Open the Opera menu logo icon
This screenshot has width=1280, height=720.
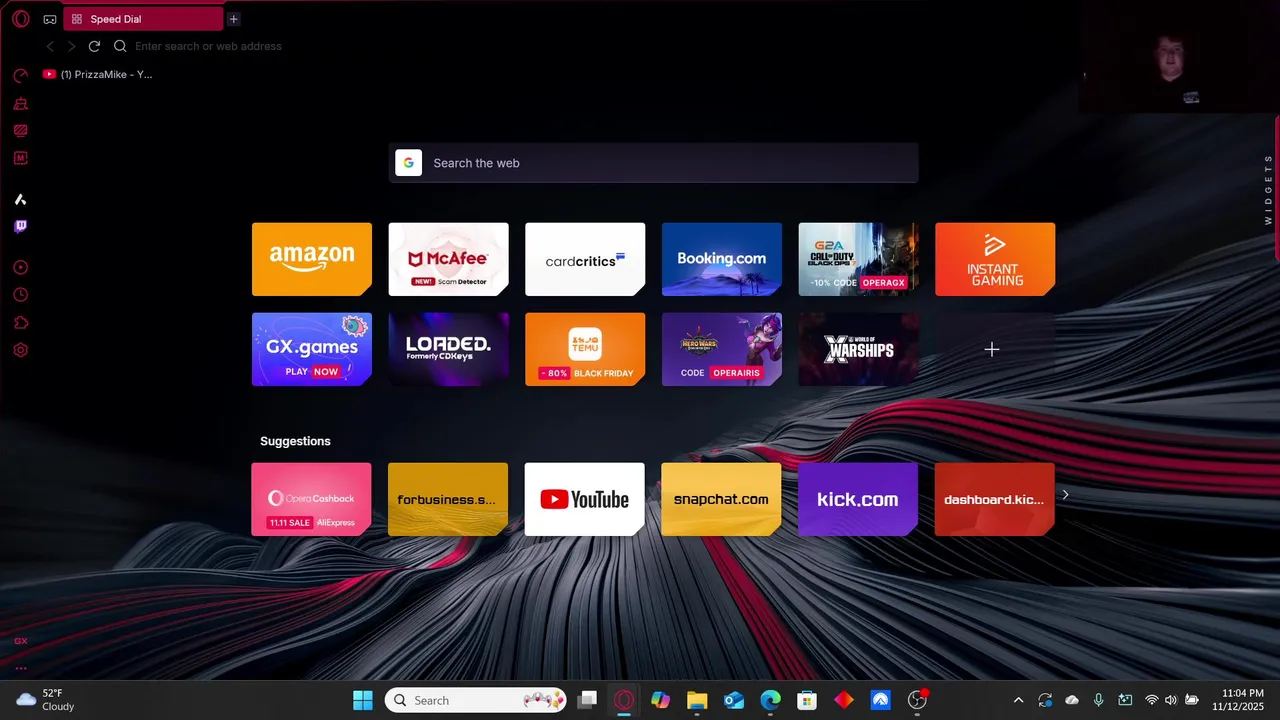click(20, 19)
